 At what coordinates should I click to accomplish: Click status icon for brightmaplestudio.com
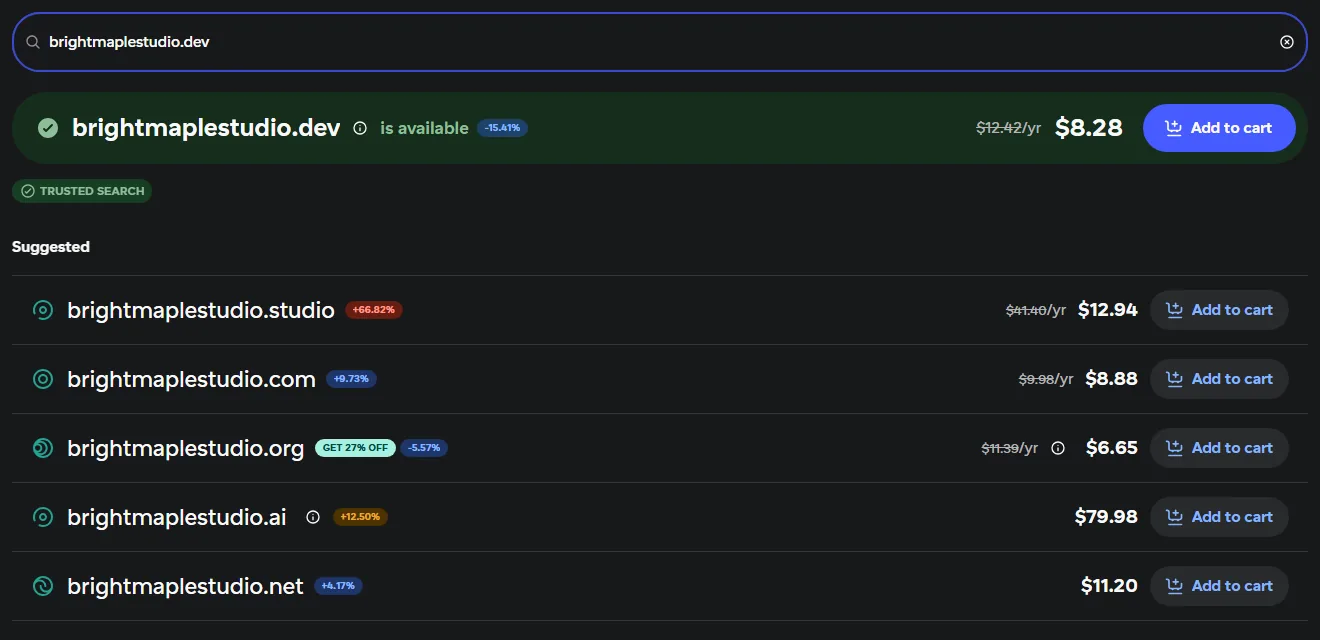(43, 379)
